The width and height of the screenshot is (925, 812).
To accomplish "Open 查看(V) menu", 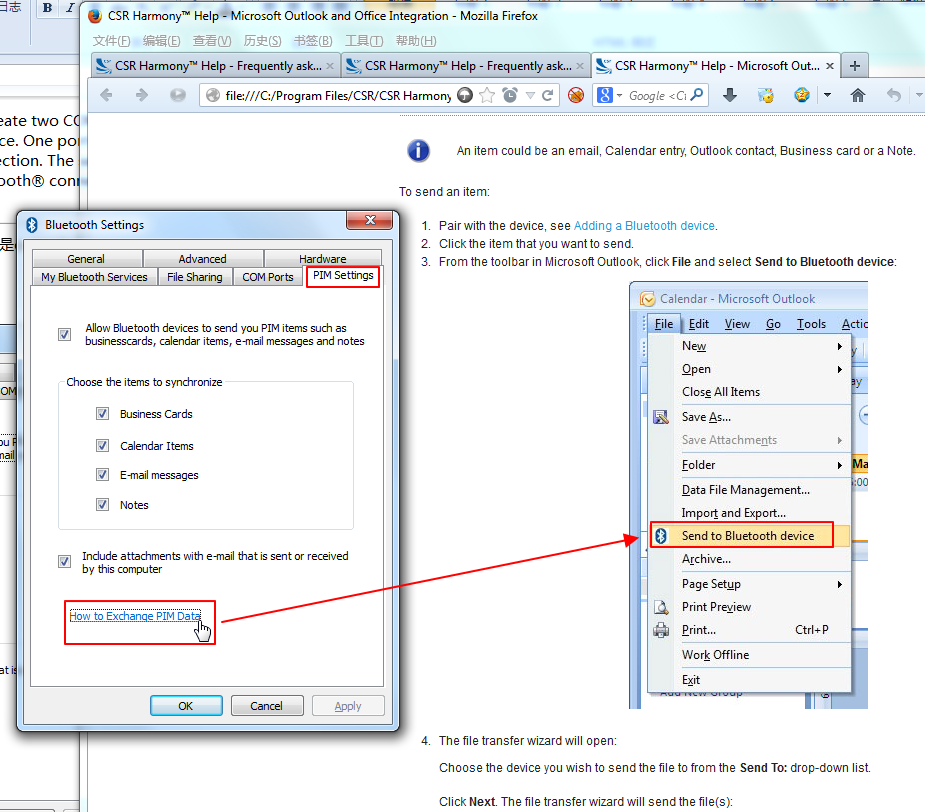I will point(212,41).
